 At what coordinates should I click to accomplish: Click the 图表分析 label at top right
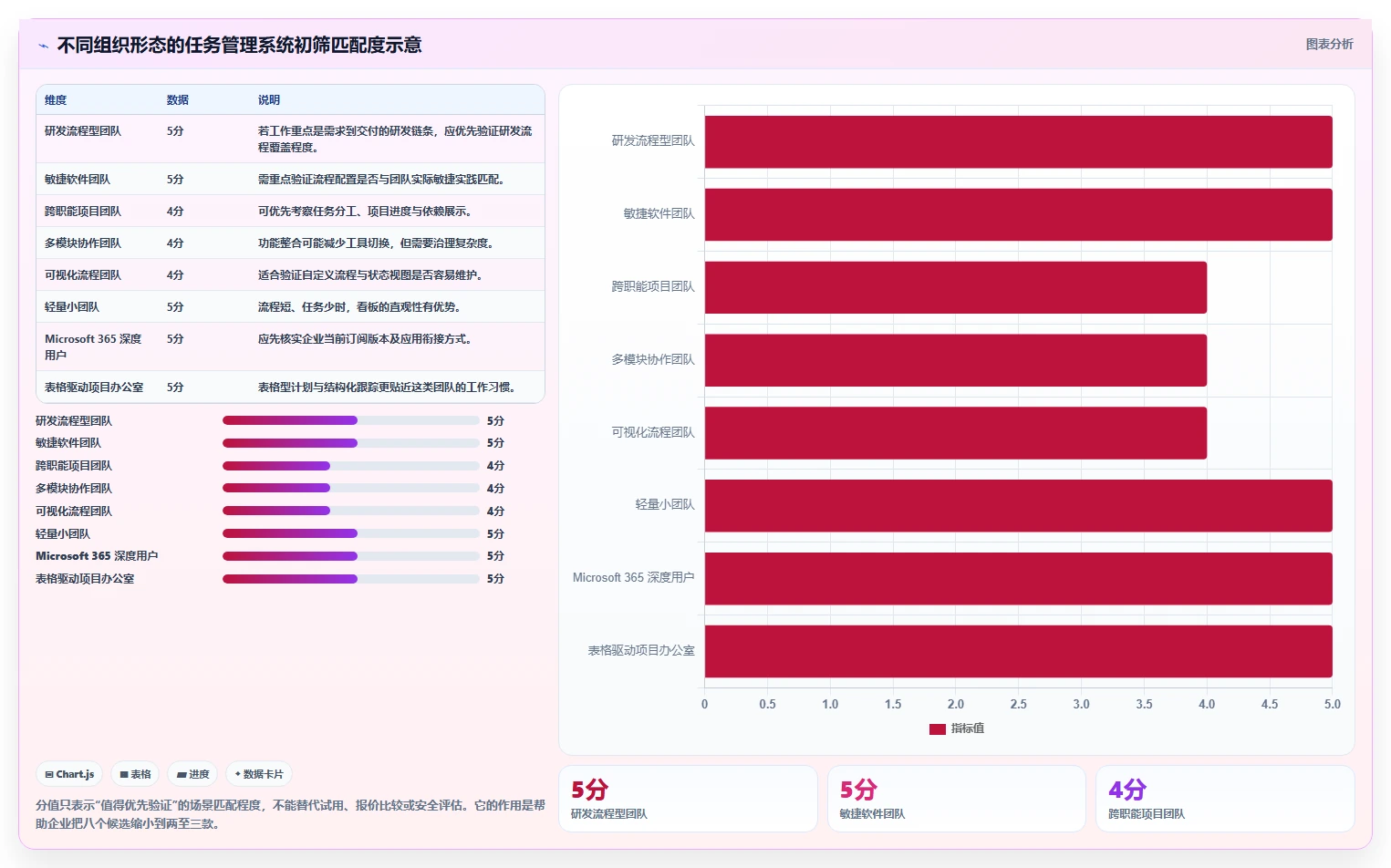pyautogui.click(x=1329, y=44)
